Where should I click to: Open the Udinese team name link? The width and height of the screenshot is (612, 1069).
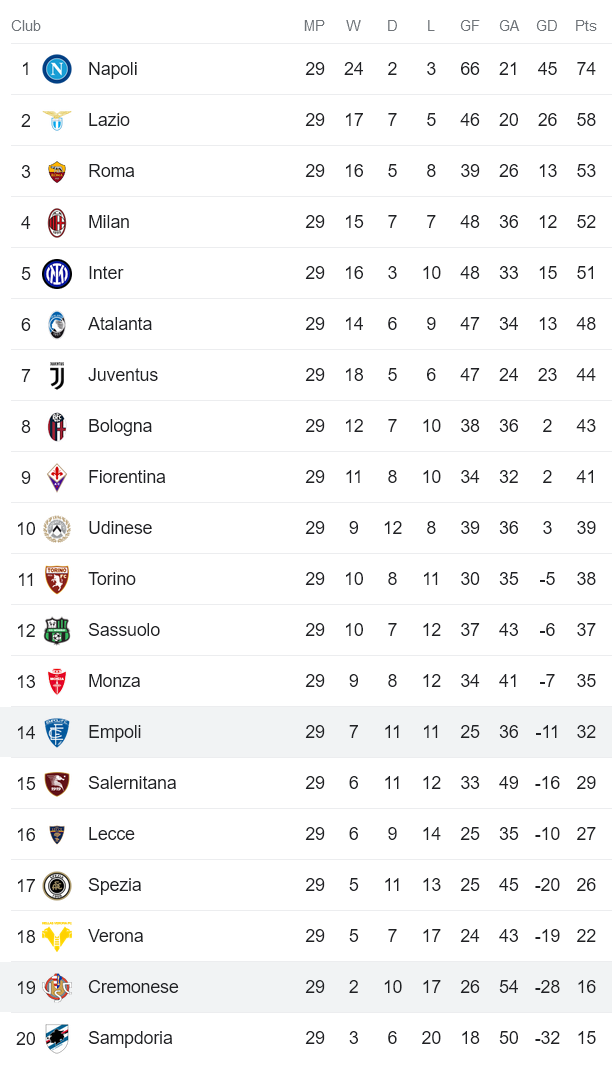click(121, 528)
